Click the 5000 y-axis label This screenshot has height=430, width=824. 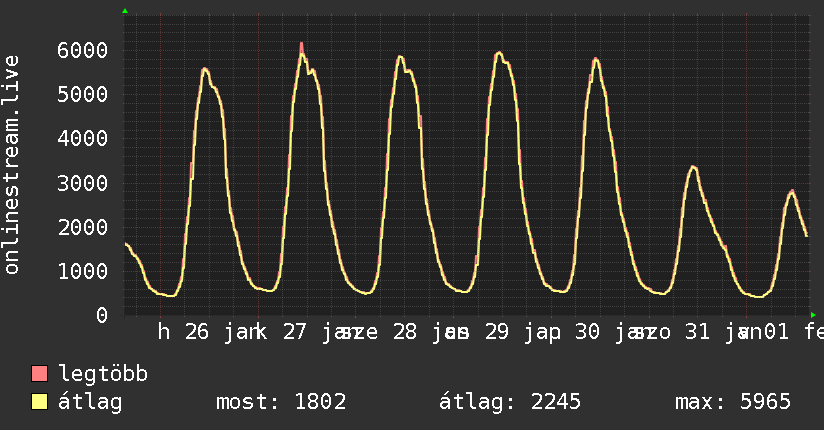coord(83,95)
